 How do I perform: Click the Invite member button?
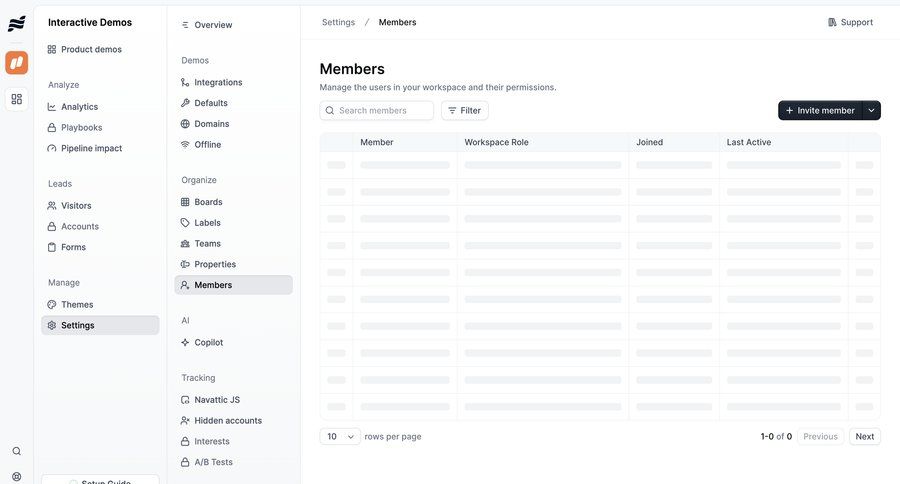pyautogui.click(x=820, y=110)
